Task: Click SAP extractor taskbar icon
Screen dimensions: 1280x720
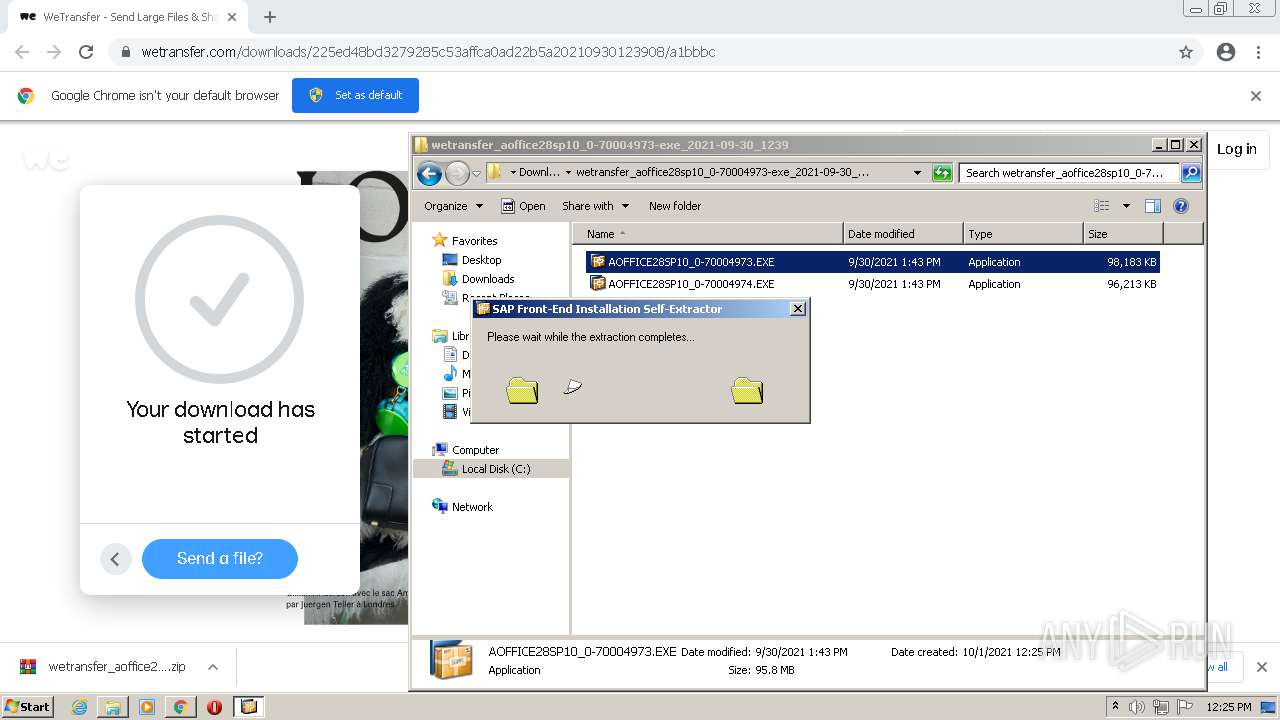Action: point(249,707)
